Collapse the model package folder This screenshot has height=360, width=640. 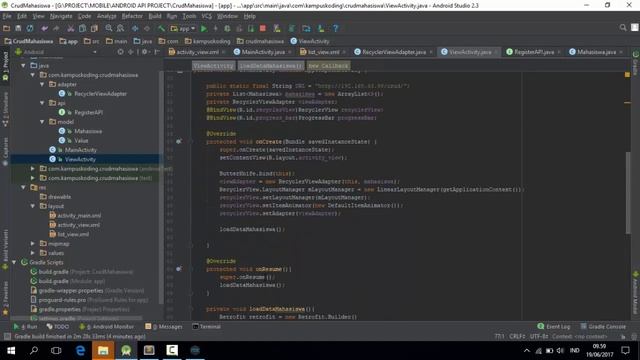click(x=42, y=122)
